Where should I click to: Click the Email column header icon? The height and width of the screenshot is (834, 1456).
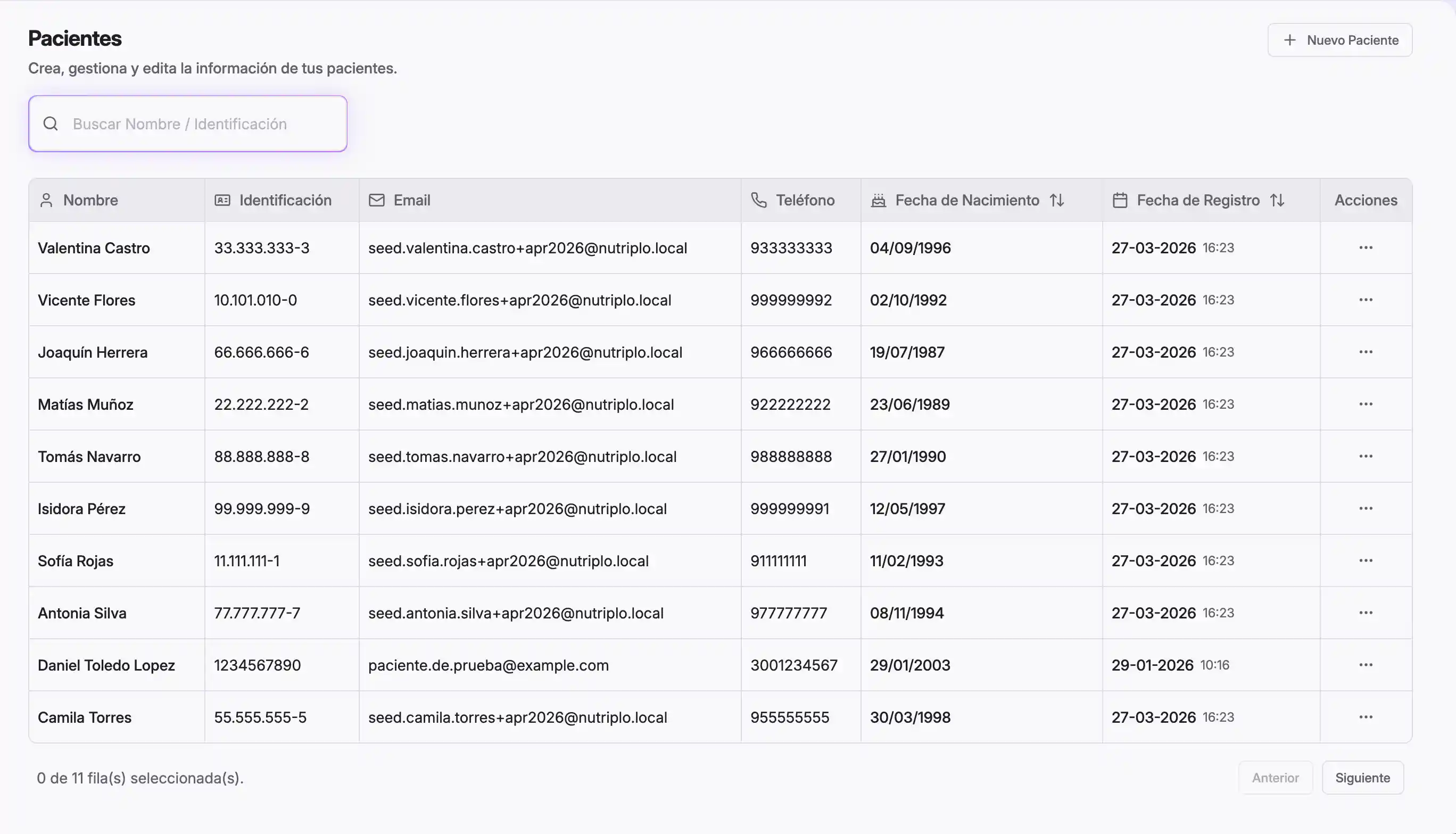coord(376,200)
